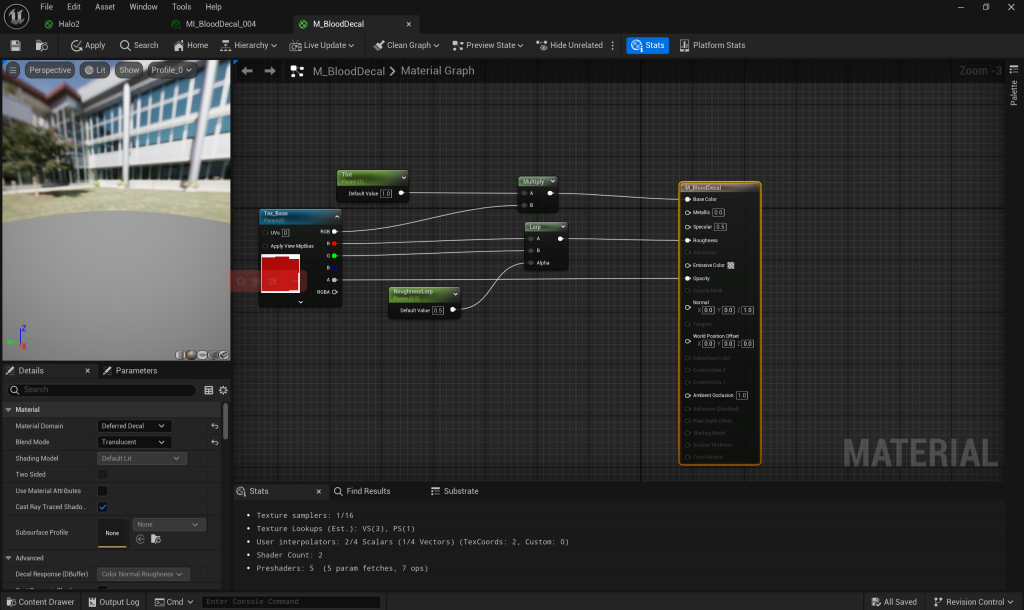This screenshot has height=610, width=1024.
Task: Click the Save asset icon
Action: click(x=15, y=45)
